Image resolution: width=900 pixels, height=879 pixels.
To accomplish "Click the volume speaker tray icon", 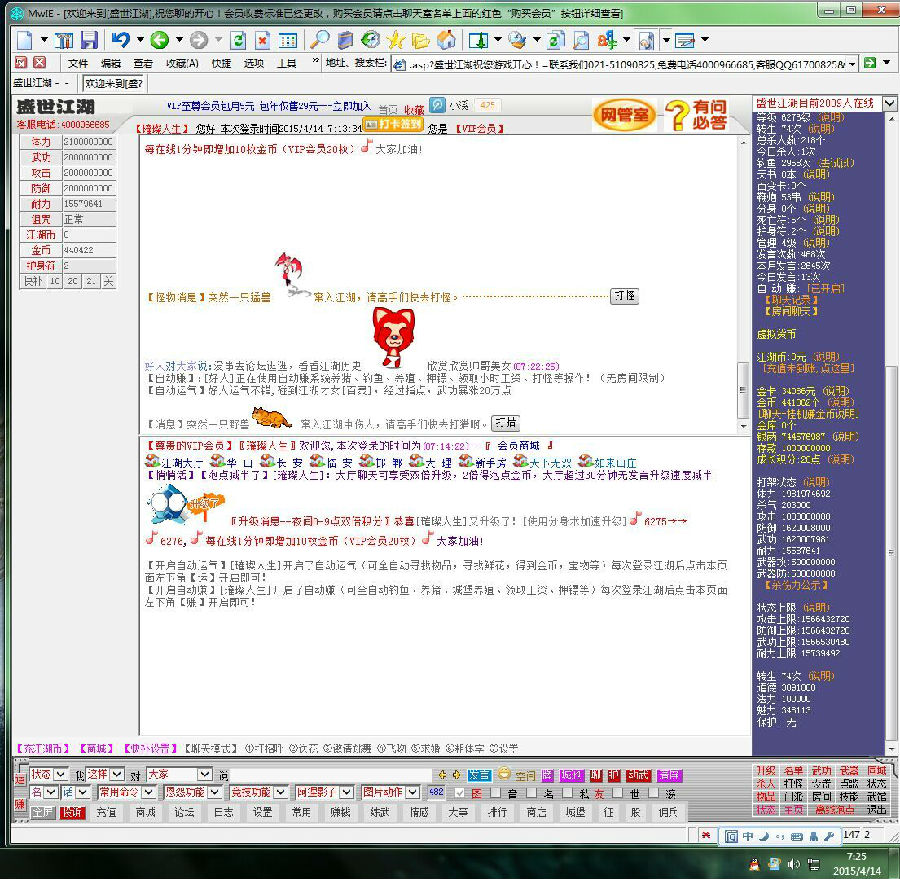I will point(794,864).
